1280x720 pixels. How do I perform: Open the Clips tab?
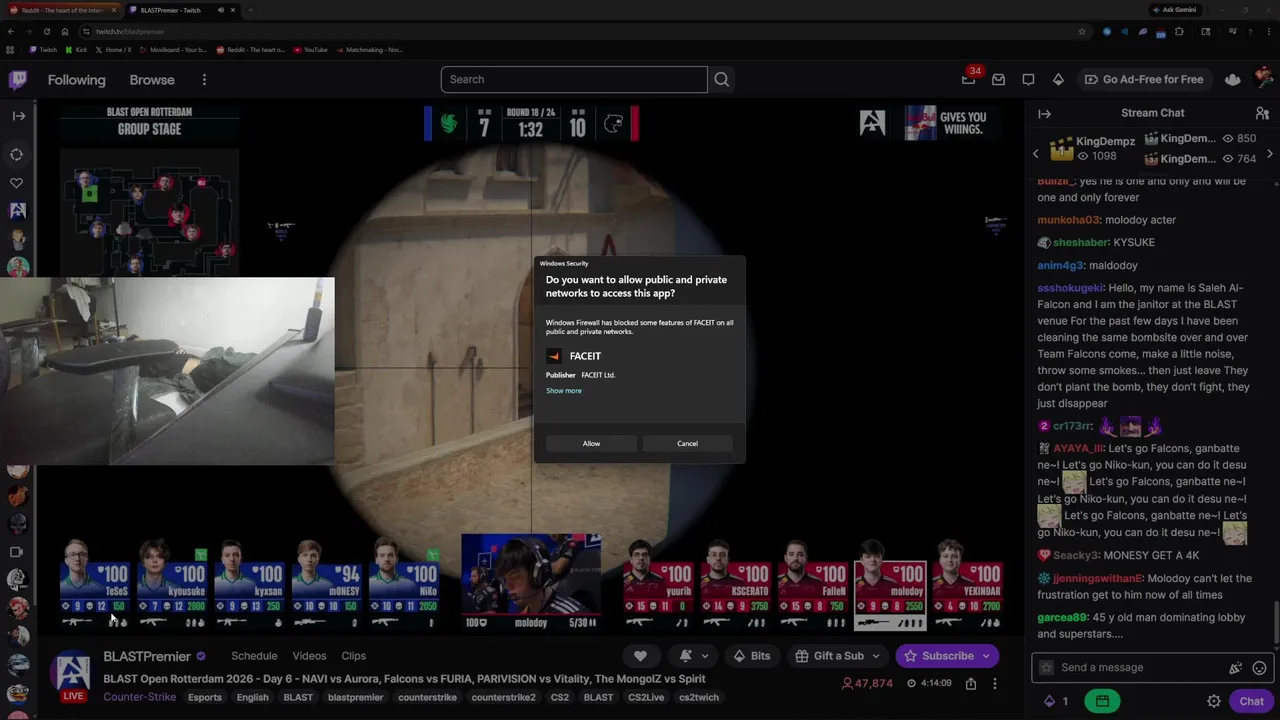pyautogui.click(x=353, y=656)
